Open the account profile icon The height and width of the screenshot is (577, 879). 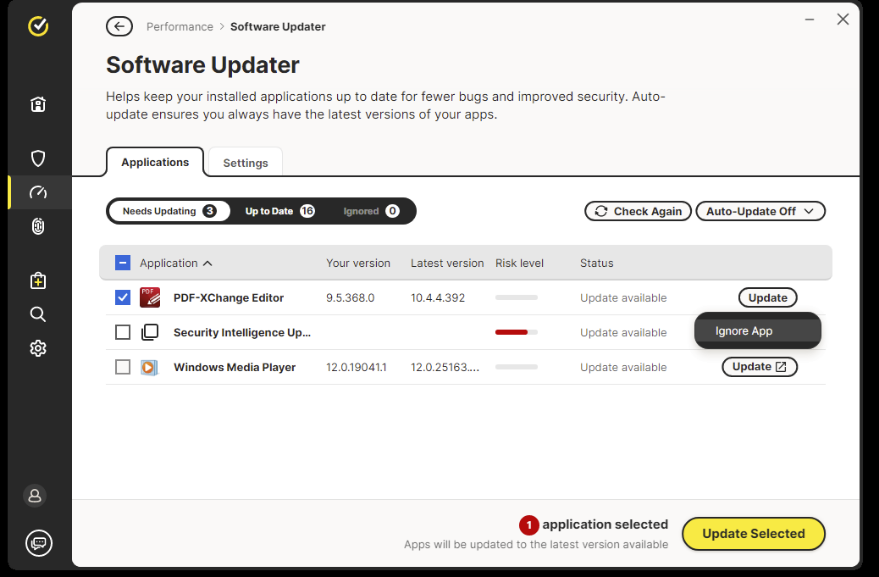(x=35, y=496)
